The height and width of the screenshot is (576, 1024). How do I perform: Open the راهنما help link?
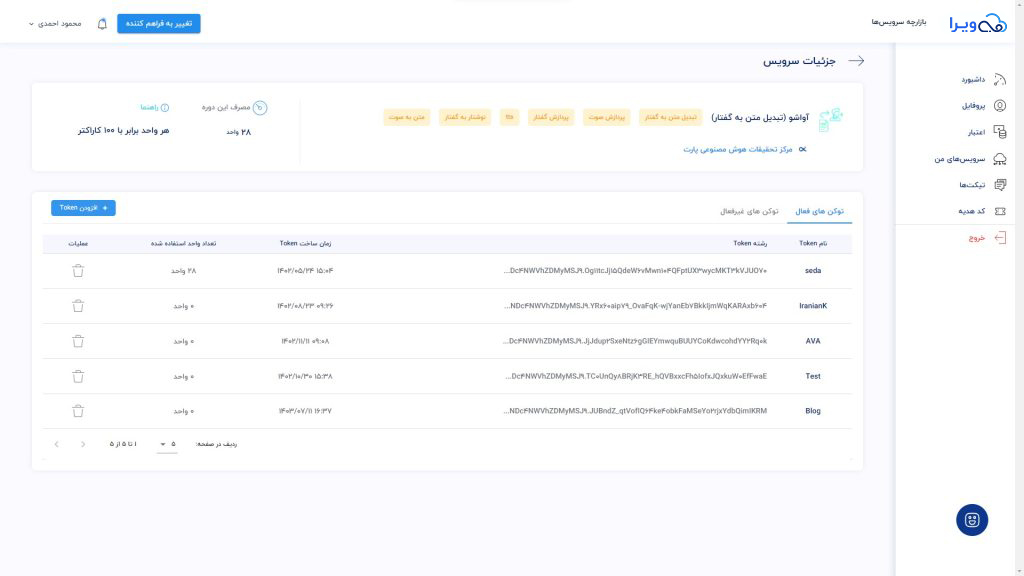tap(155, 107)
